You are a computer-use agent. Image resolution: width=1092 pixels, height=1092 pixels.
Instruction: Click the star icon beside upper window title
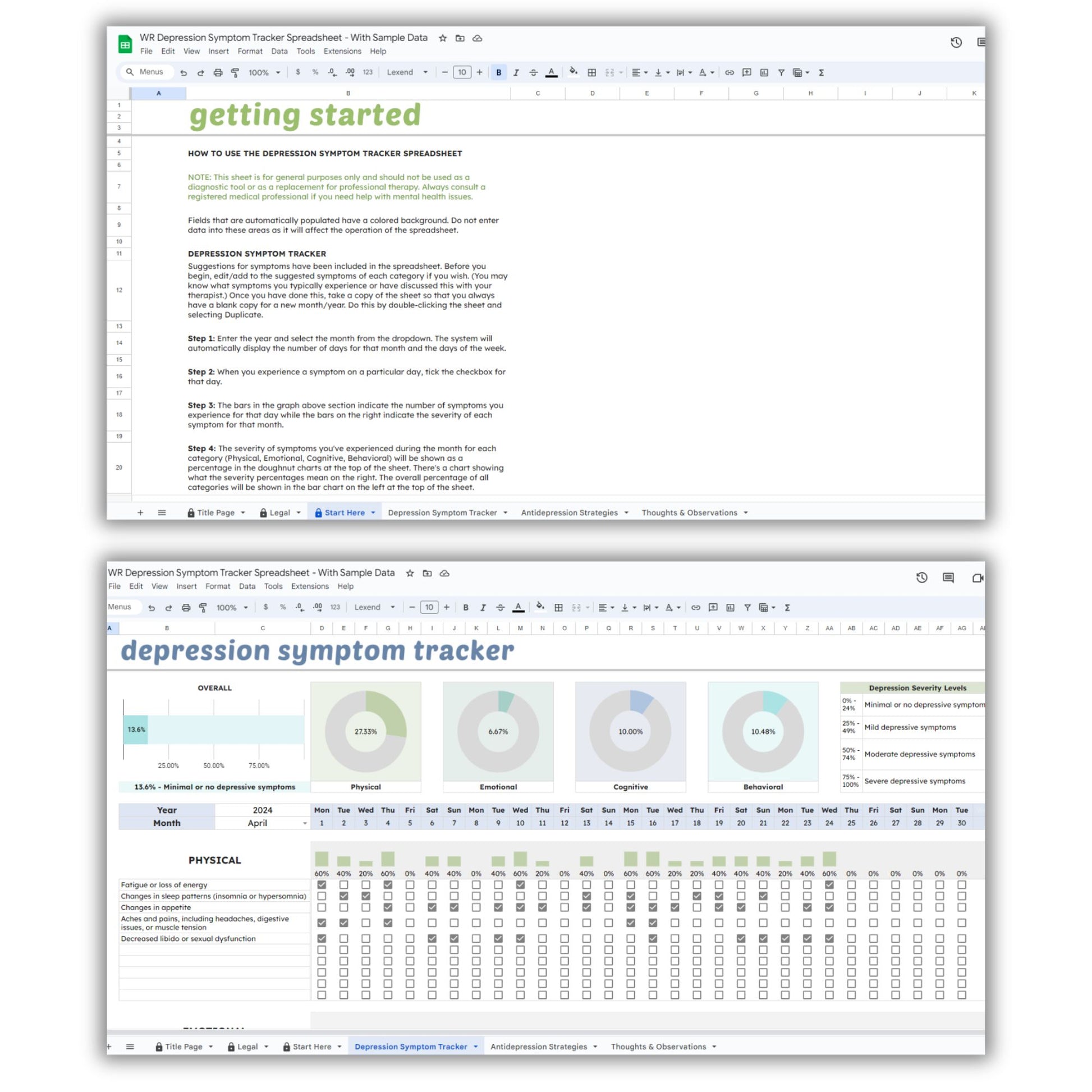[443, 38]
